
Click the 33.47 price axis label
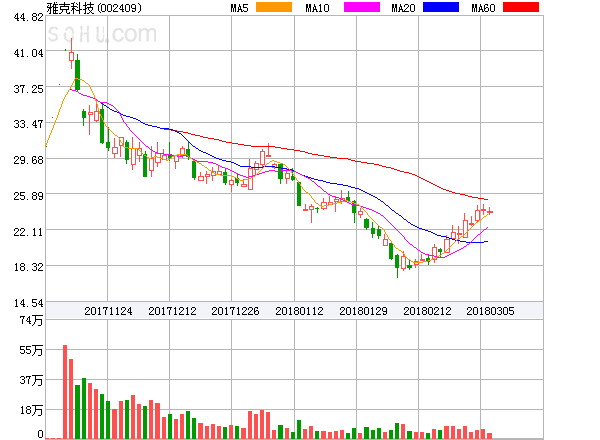click(x=28, y=124)
